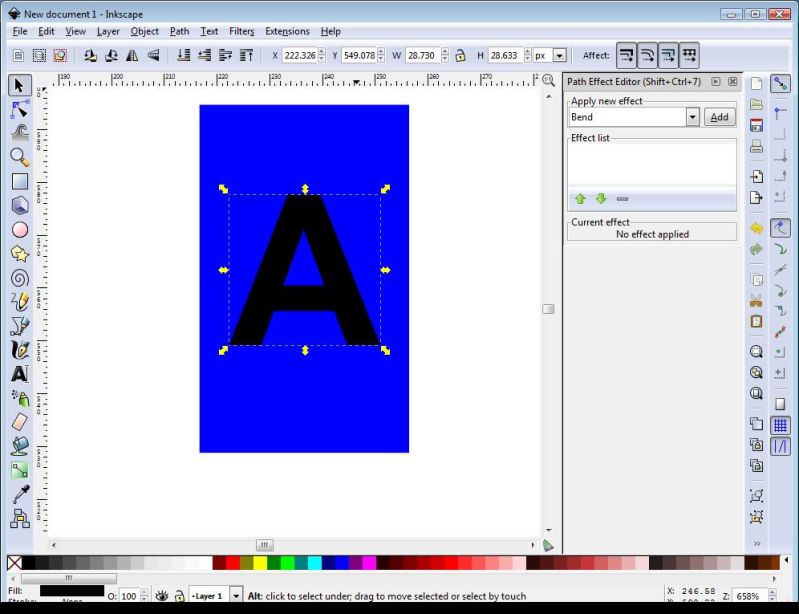
Task: Click the Cut scissors icon
Action: tap(757, 301)
